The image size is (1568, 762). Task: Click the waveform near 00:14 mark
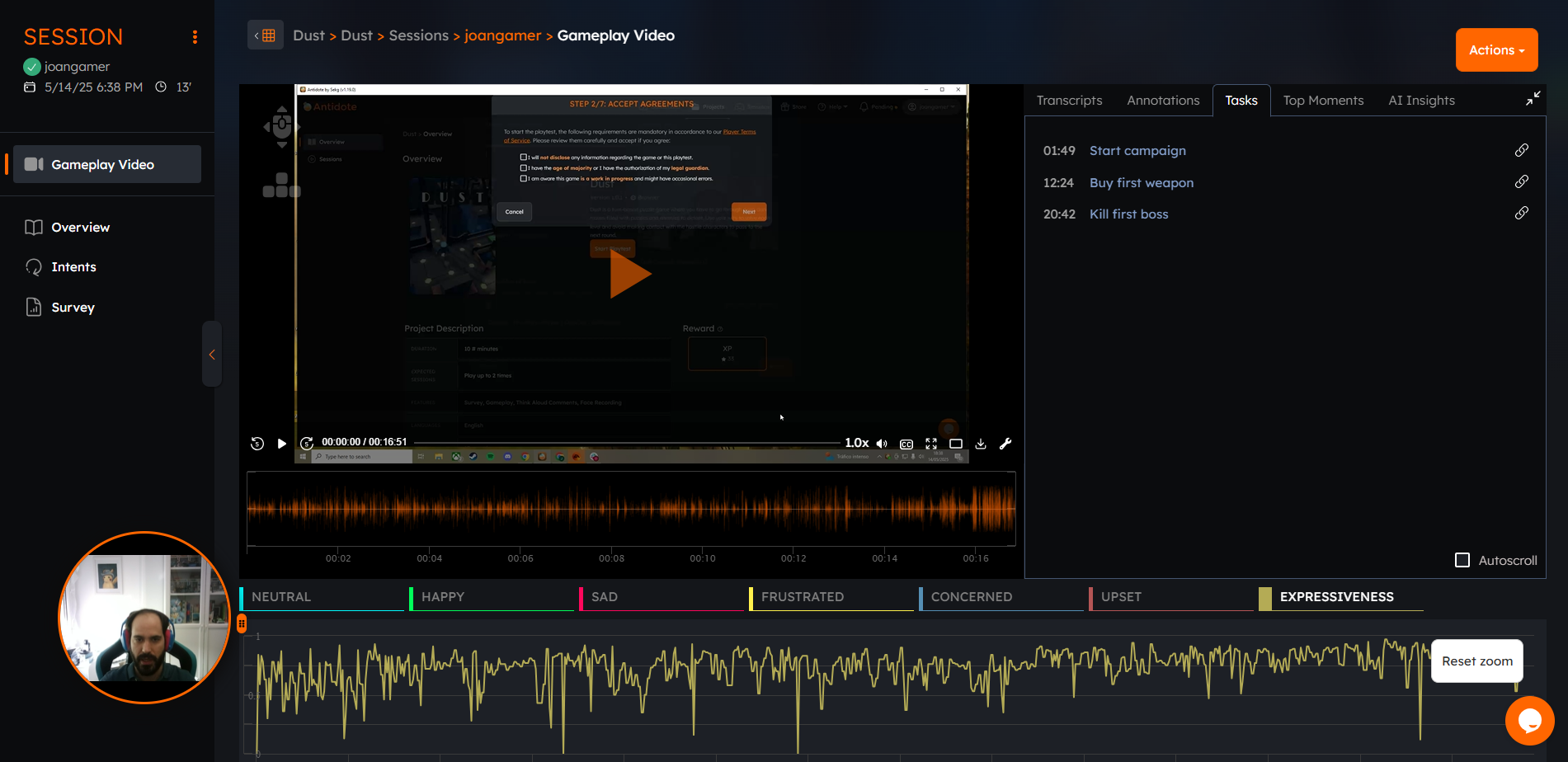click(x=885, y=510)
